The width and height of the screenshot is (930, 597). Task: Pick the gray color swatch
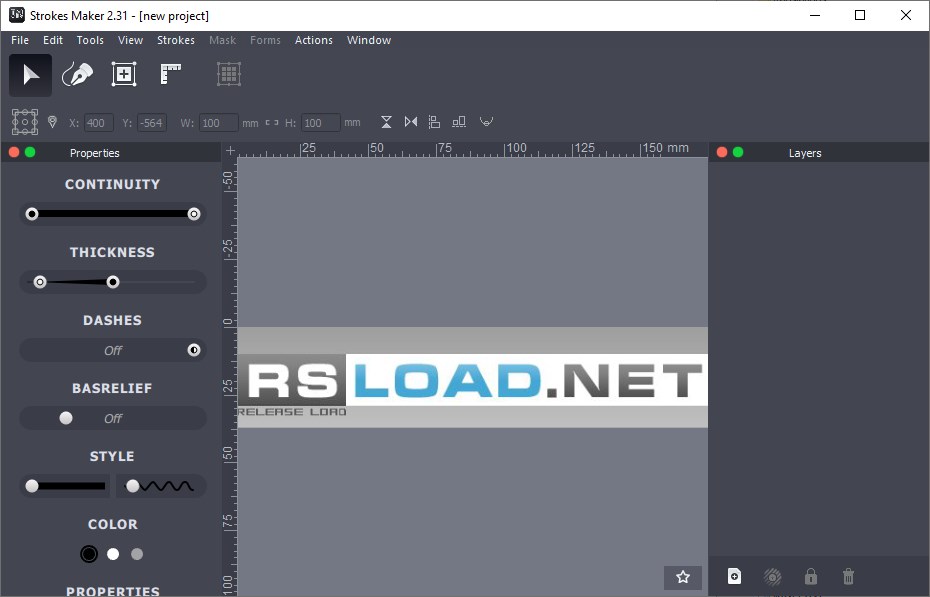(x=137, y=554)
